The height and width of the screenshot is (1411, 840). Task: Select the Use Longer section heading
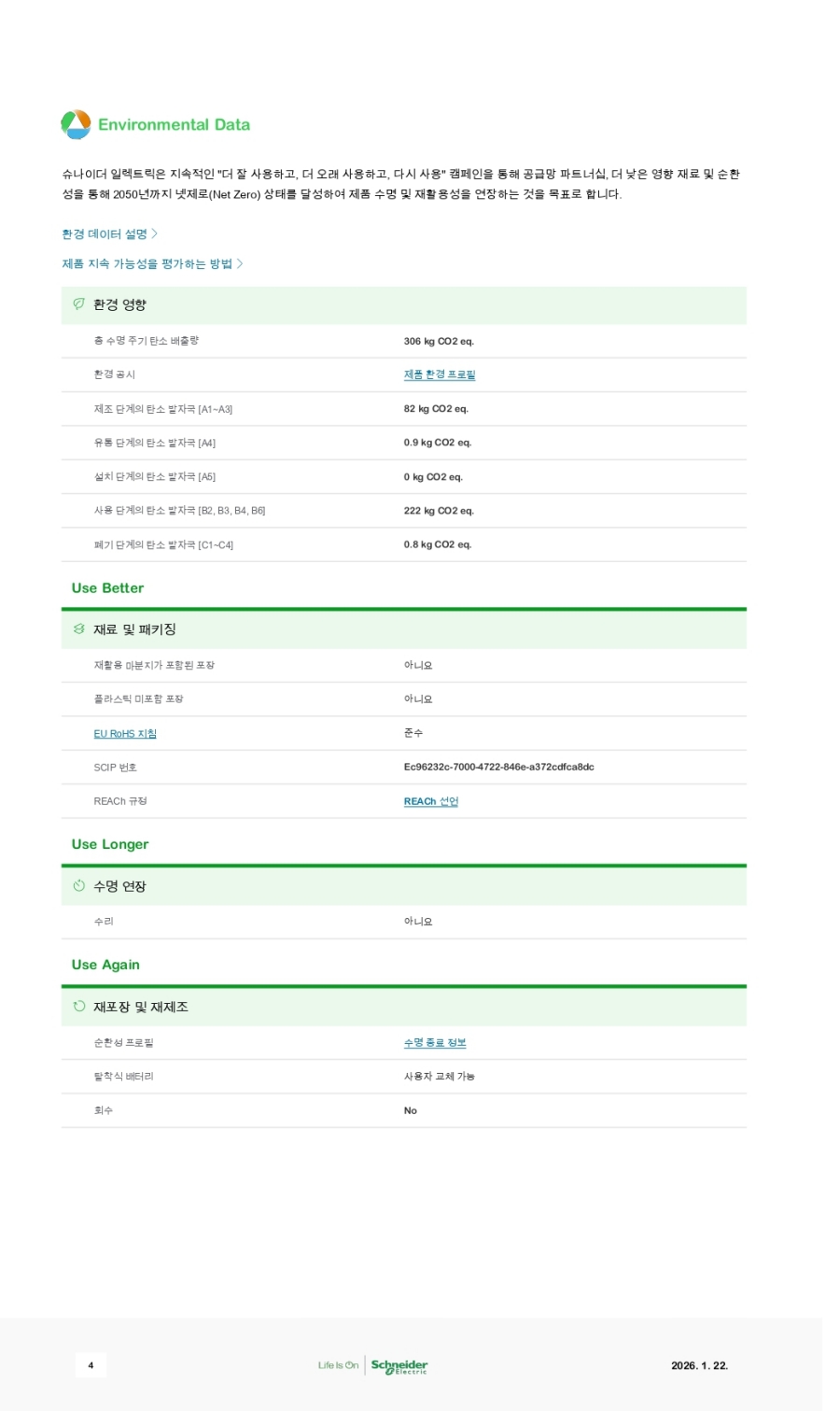point(110,844)
